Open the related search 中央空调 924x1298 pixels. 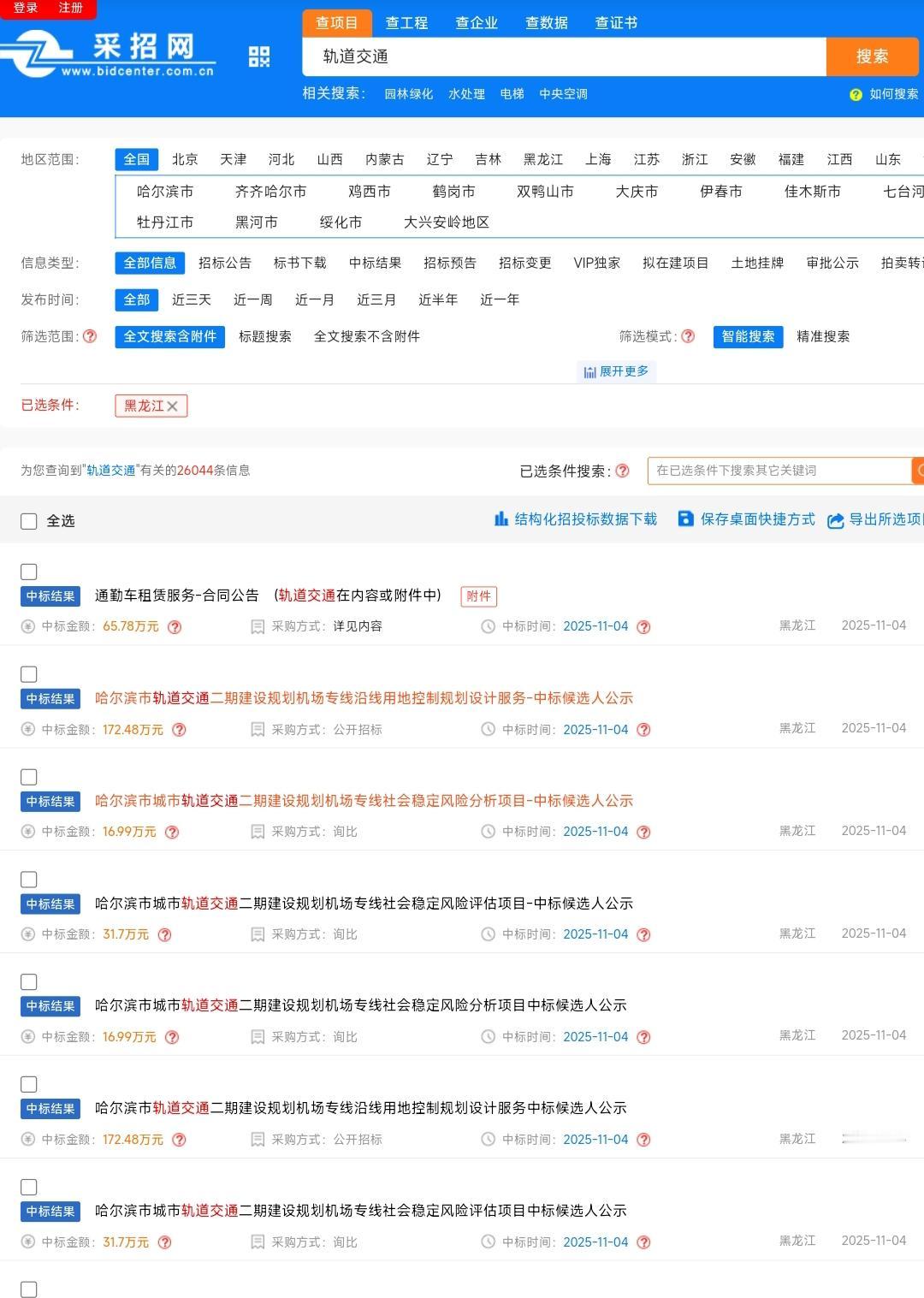pyautogui.click(x=564, y=94)
